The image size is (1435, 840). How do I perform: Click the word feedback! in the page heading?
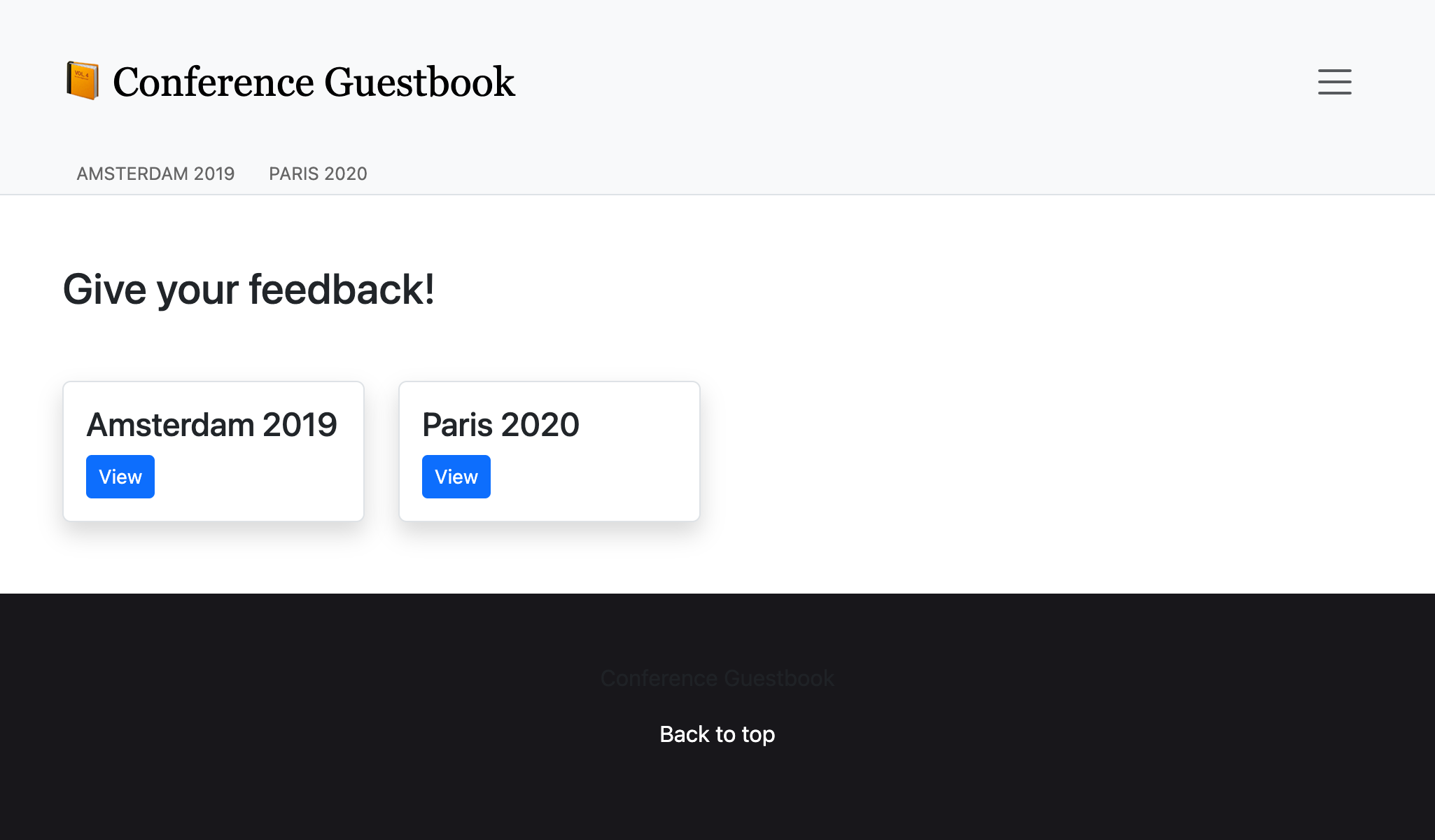coord(342,290)
